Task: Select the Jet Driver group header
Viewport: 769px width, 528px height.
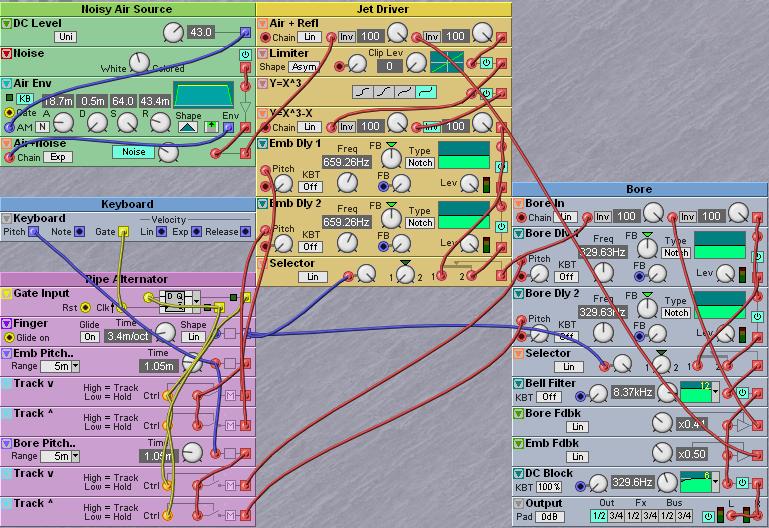Action: click(384, 8)
